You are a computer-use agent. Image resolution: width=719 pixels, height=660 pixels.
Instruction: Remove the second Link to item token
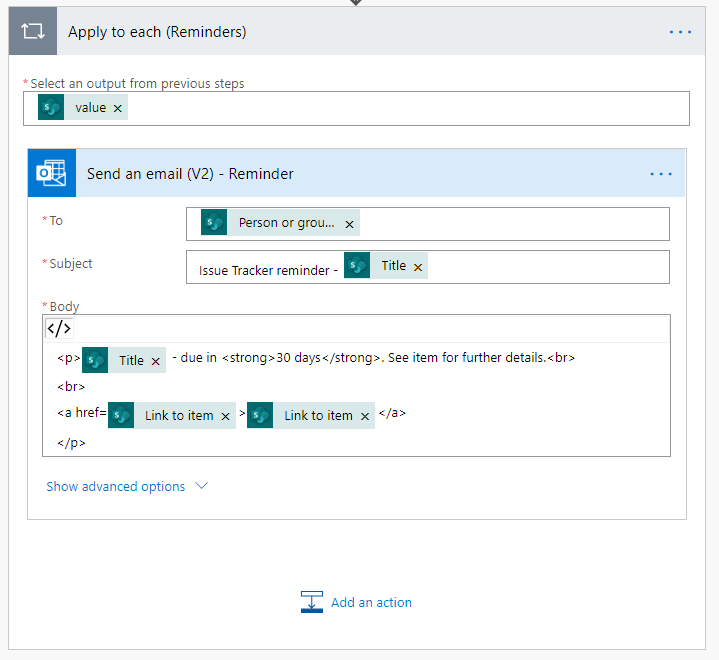coord(365,416)
